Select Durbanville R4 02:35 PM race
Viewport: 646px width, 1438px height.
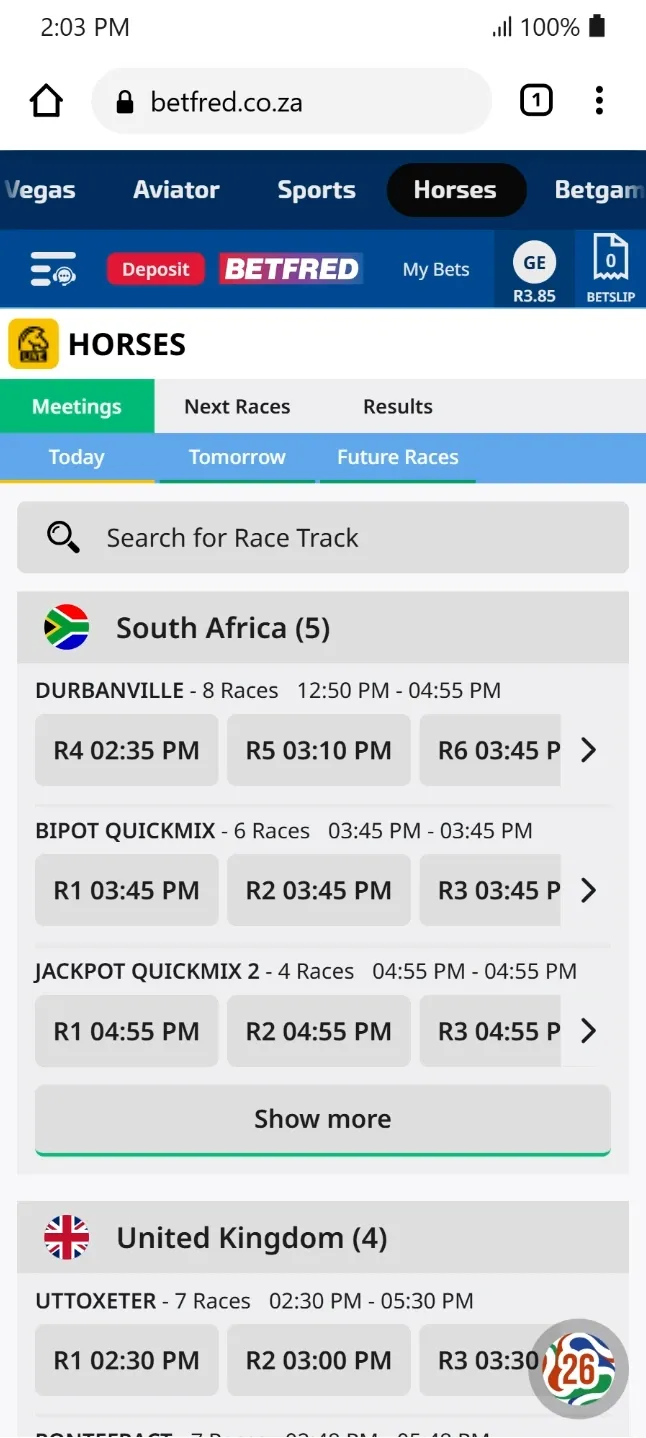(x=126, y=750)
